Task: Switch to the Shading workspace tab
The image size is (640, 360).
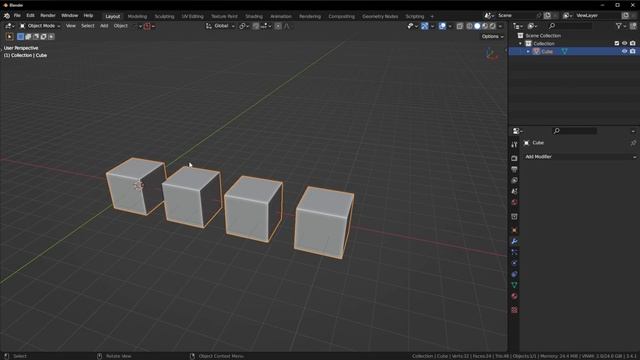Action: click(x=254, y=16)
